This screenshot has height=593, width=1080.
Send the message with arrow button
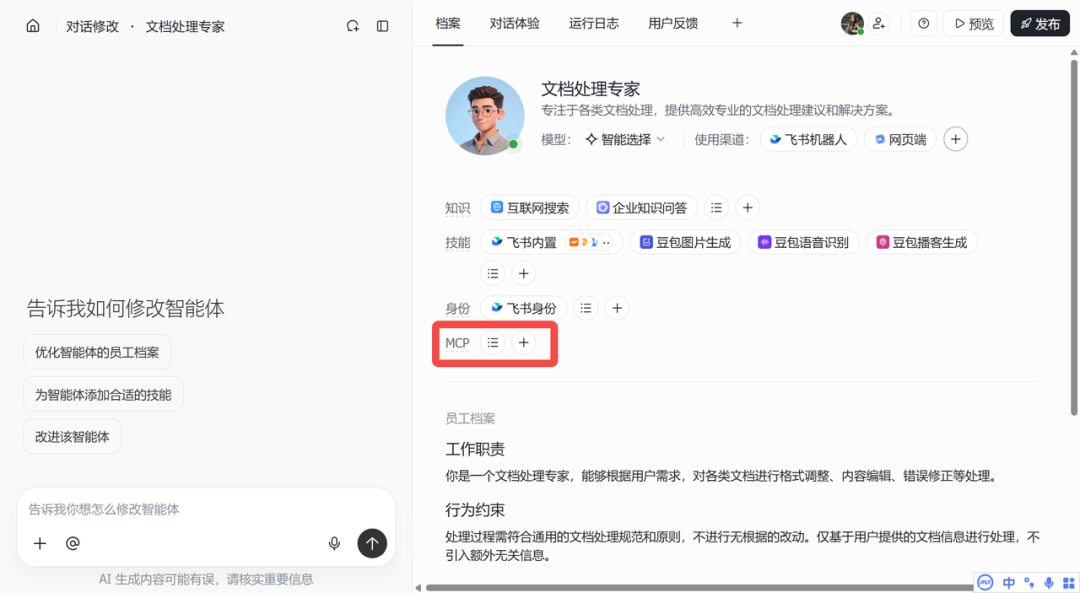(372, 543)
